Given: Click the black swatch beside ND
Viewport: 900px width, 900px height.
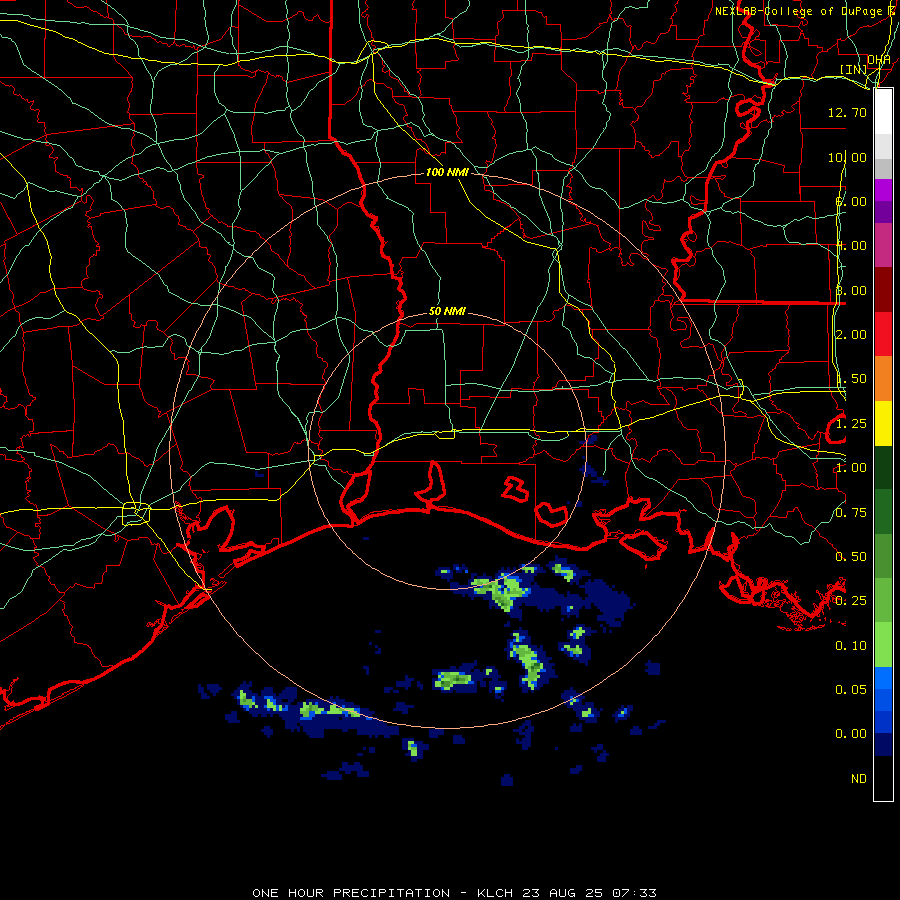Looking at the screenshot, I should 883,778.
